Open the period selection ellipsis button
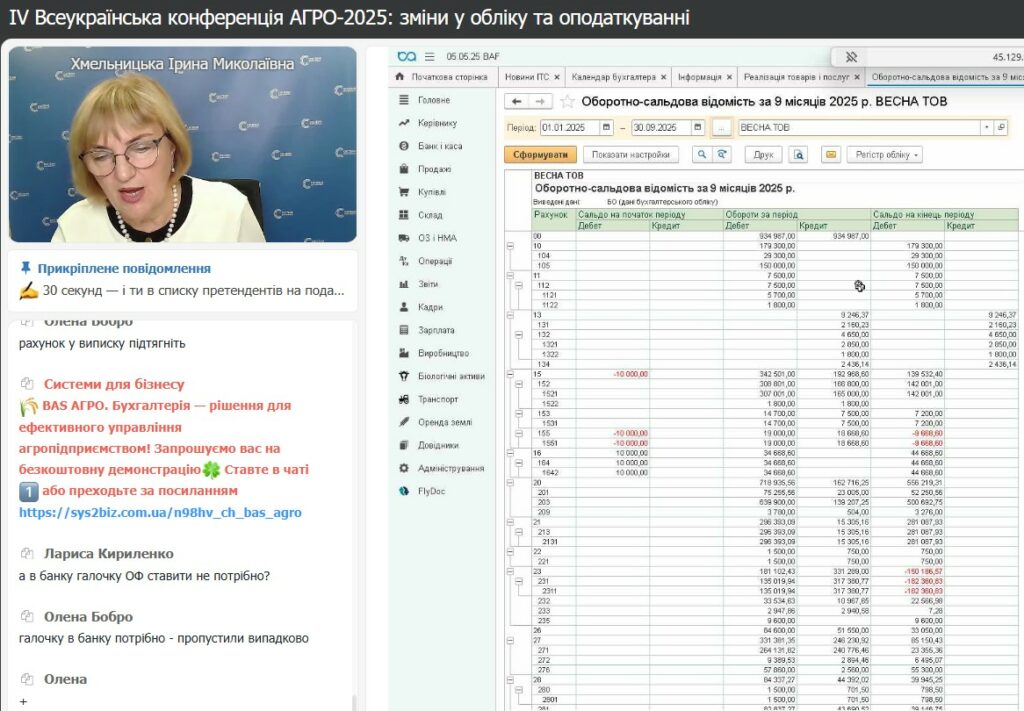 pyautogui.click(x=722, y=128)
